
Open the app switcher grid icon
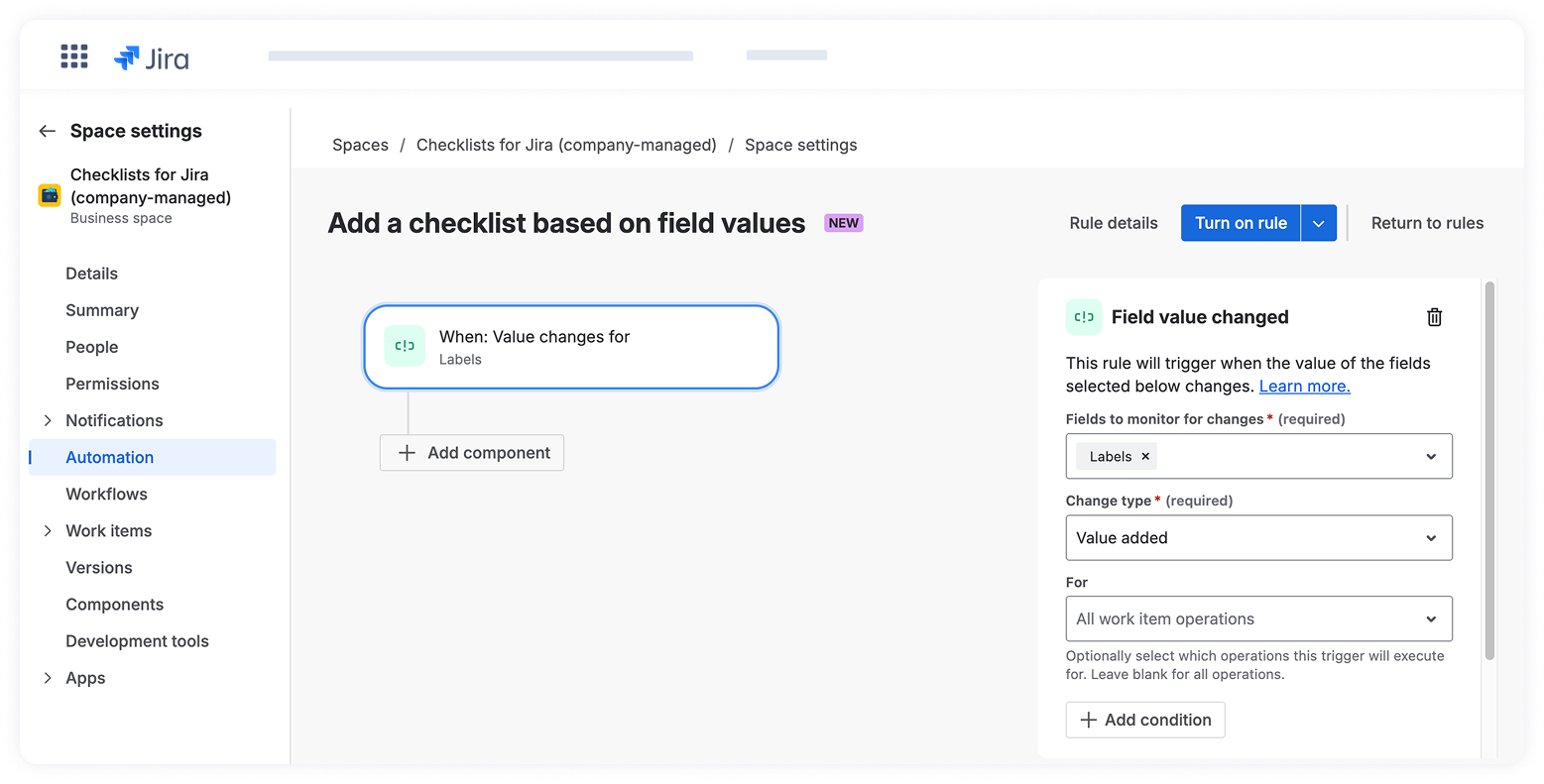74,56
